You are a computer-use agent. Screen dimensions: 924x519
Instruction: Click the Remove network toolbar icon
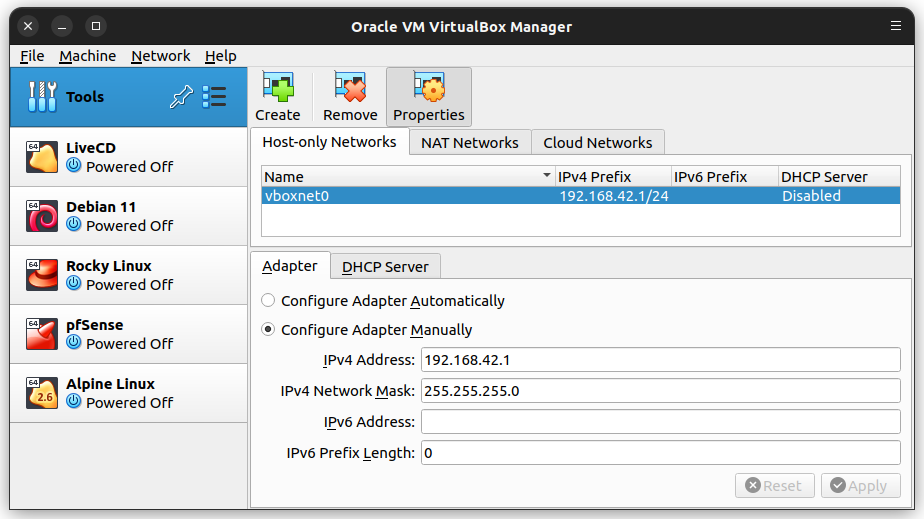pos(350,87)
